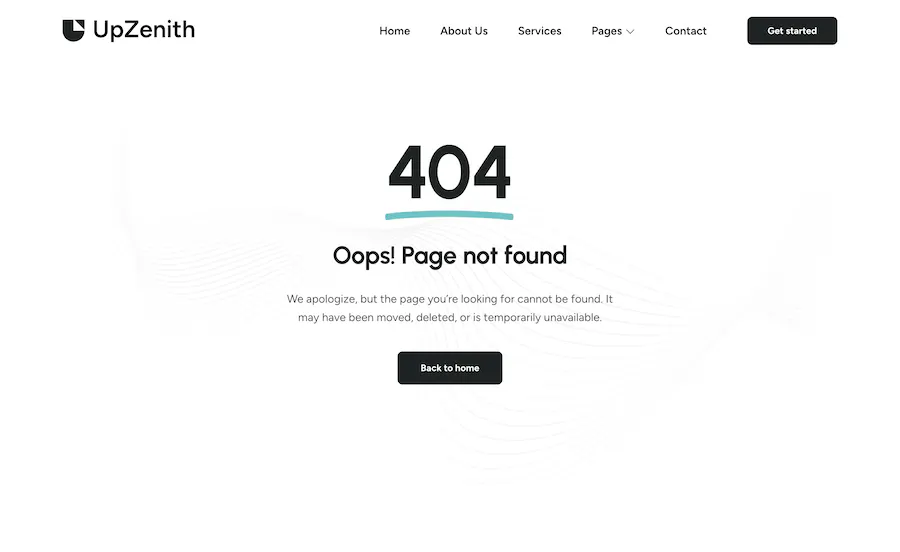Click the teal underline beneath 404
This screenshot has width=900, height=552.
coord(449,215)
